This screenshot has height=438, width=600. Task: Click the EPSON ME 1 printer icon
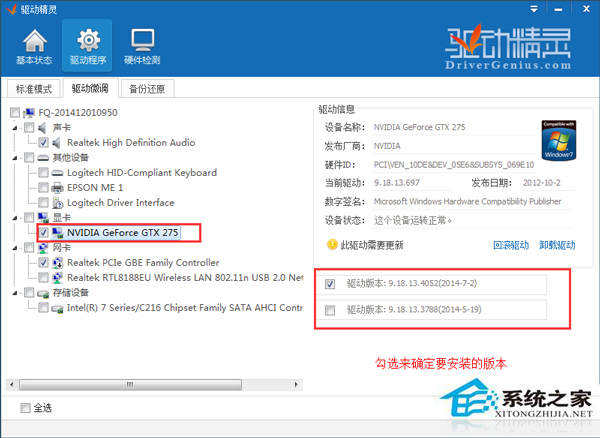click(57, 187)
